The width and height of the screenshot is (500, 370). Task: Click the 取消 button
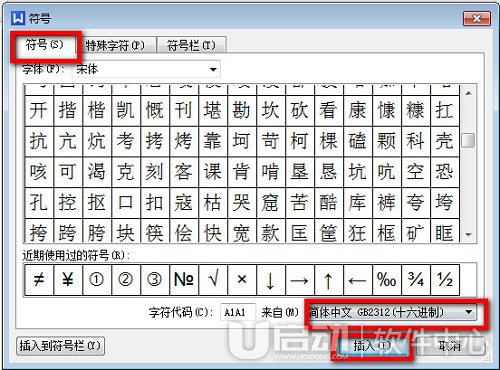coord(450,346)
